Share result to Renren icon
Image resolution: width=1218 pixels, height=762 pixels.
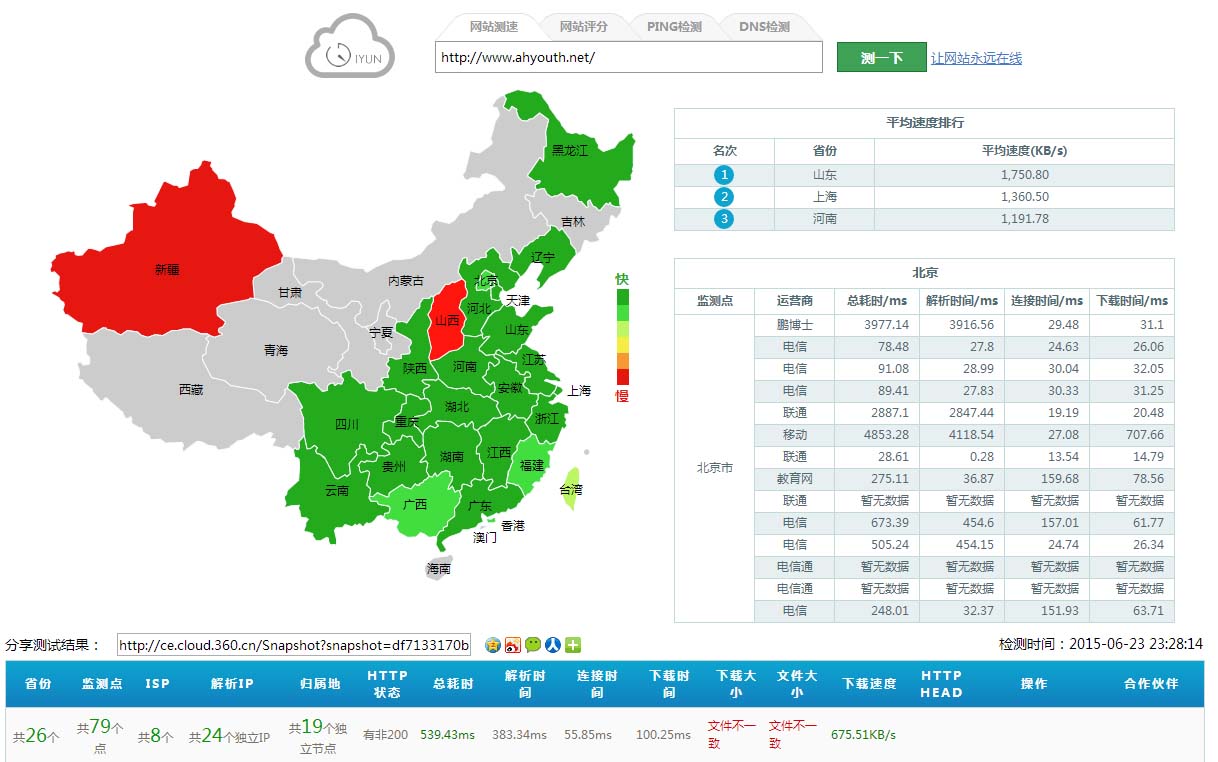click(553, 645)
